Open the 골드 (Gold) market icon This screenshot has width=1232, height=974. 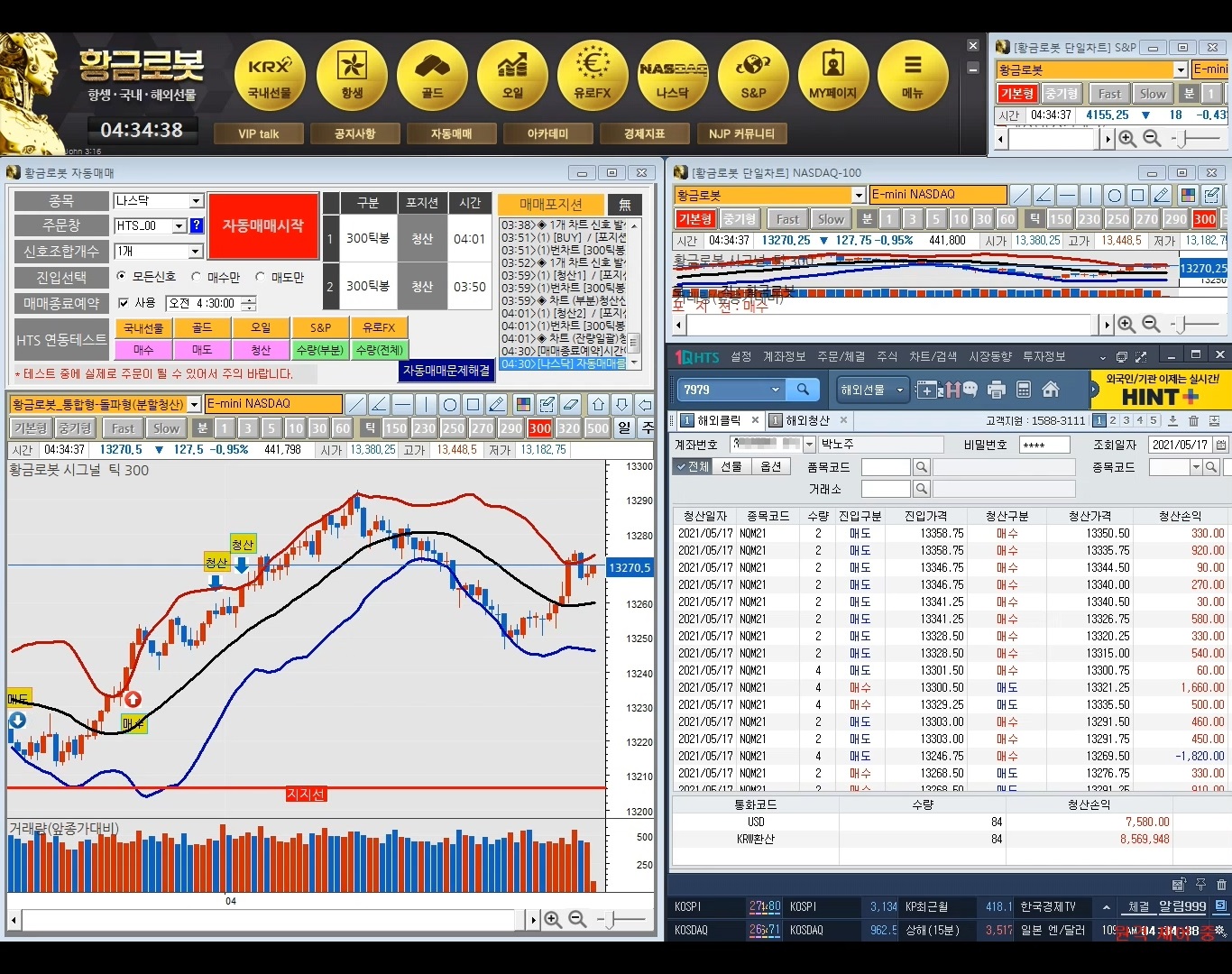tap(431, 75)
